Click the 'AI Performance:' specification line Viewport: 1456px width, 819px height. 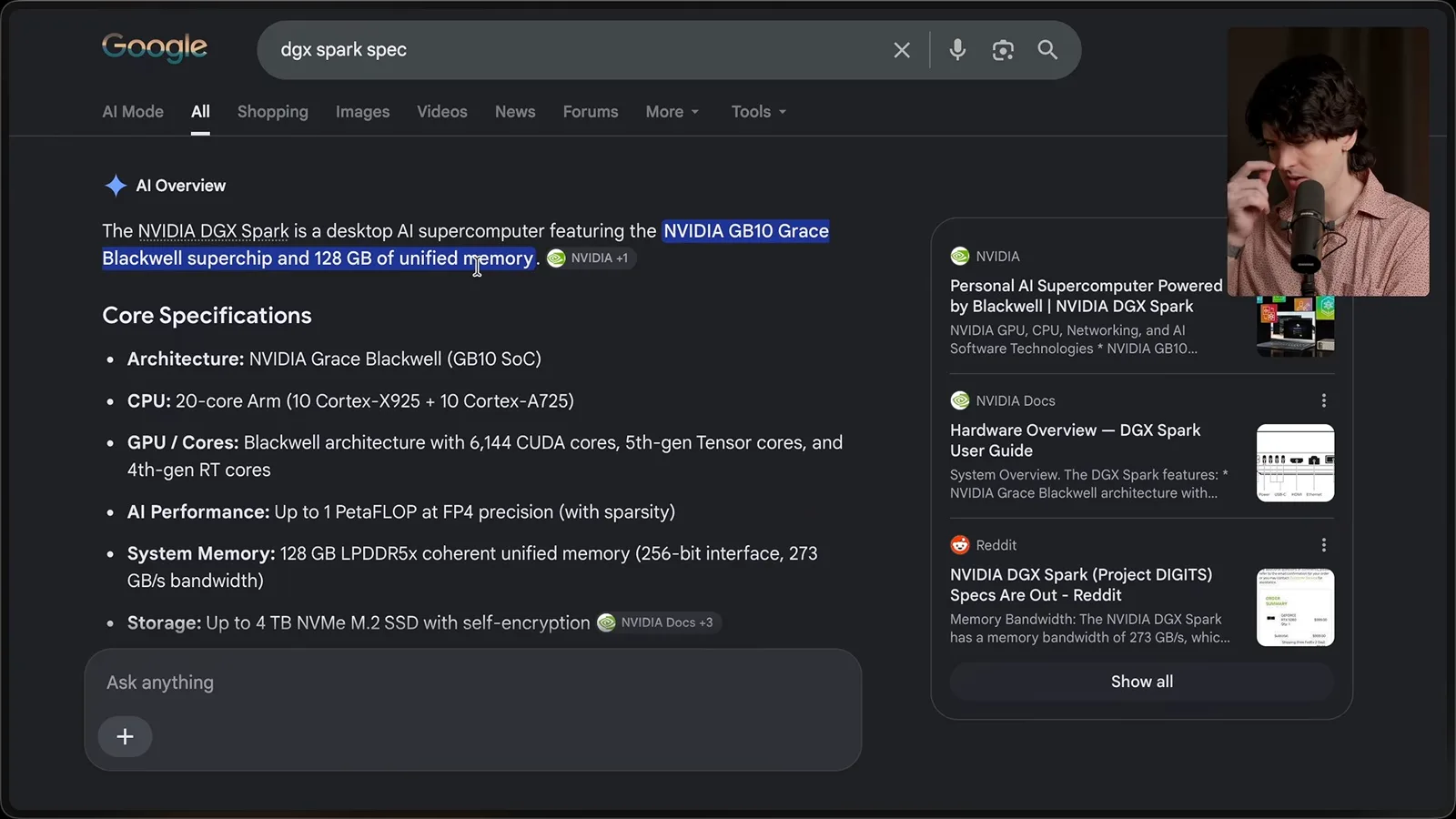tap(401, 512)
